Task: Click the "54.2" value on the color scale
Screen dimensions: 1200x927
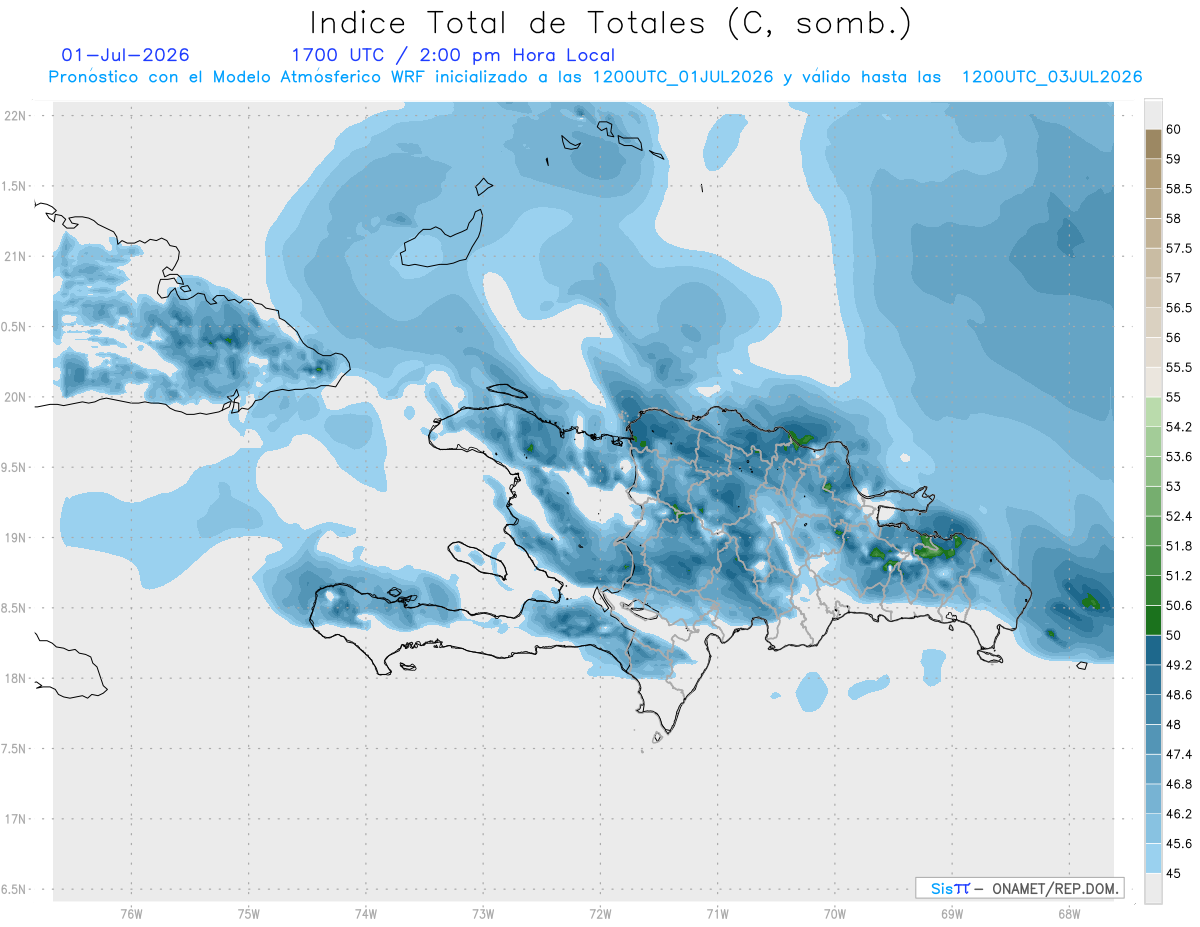Action: tap(1178, 427)
